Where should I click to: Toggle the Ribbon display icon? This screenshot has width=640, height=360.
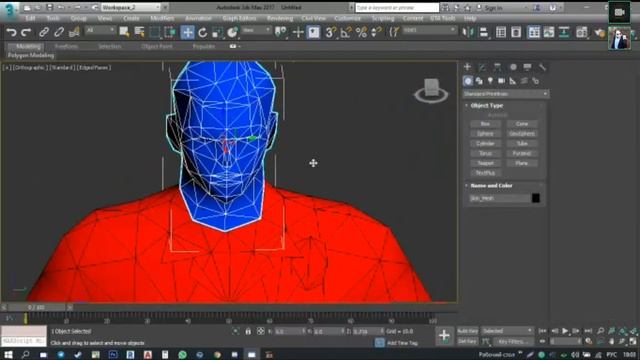[x=533, y=32]
